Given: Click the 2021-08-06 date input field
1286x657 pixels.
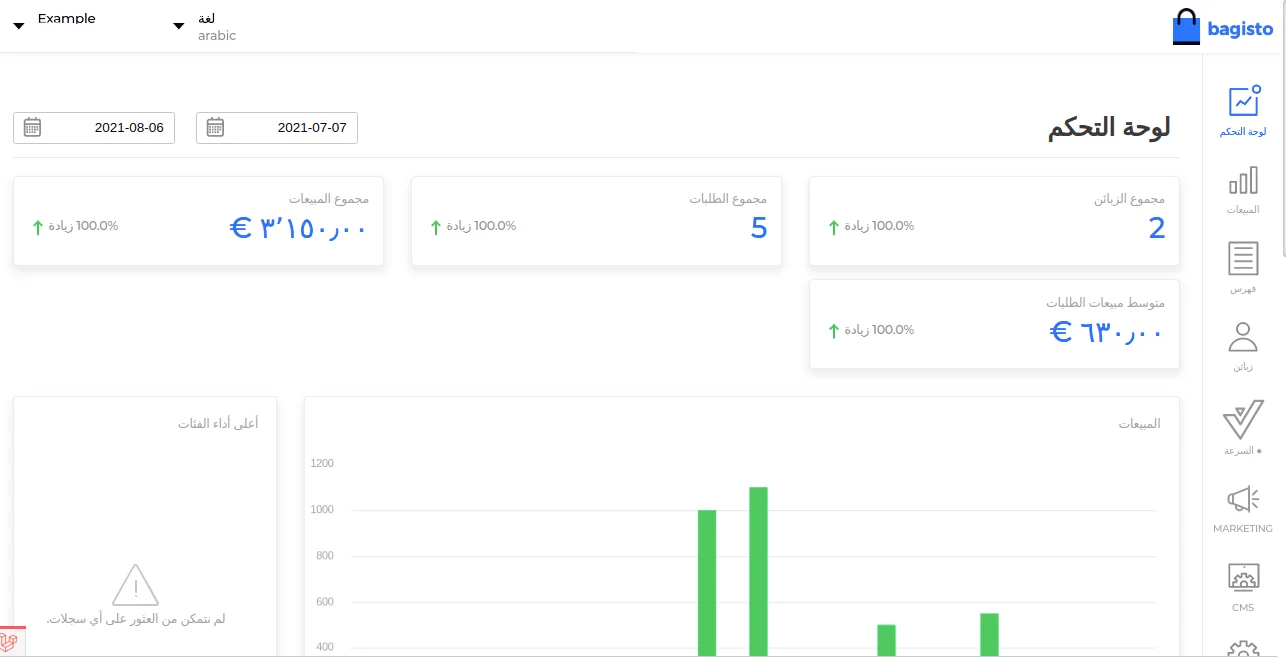Looking at the screenshot, I should click(x=94, y=128).
